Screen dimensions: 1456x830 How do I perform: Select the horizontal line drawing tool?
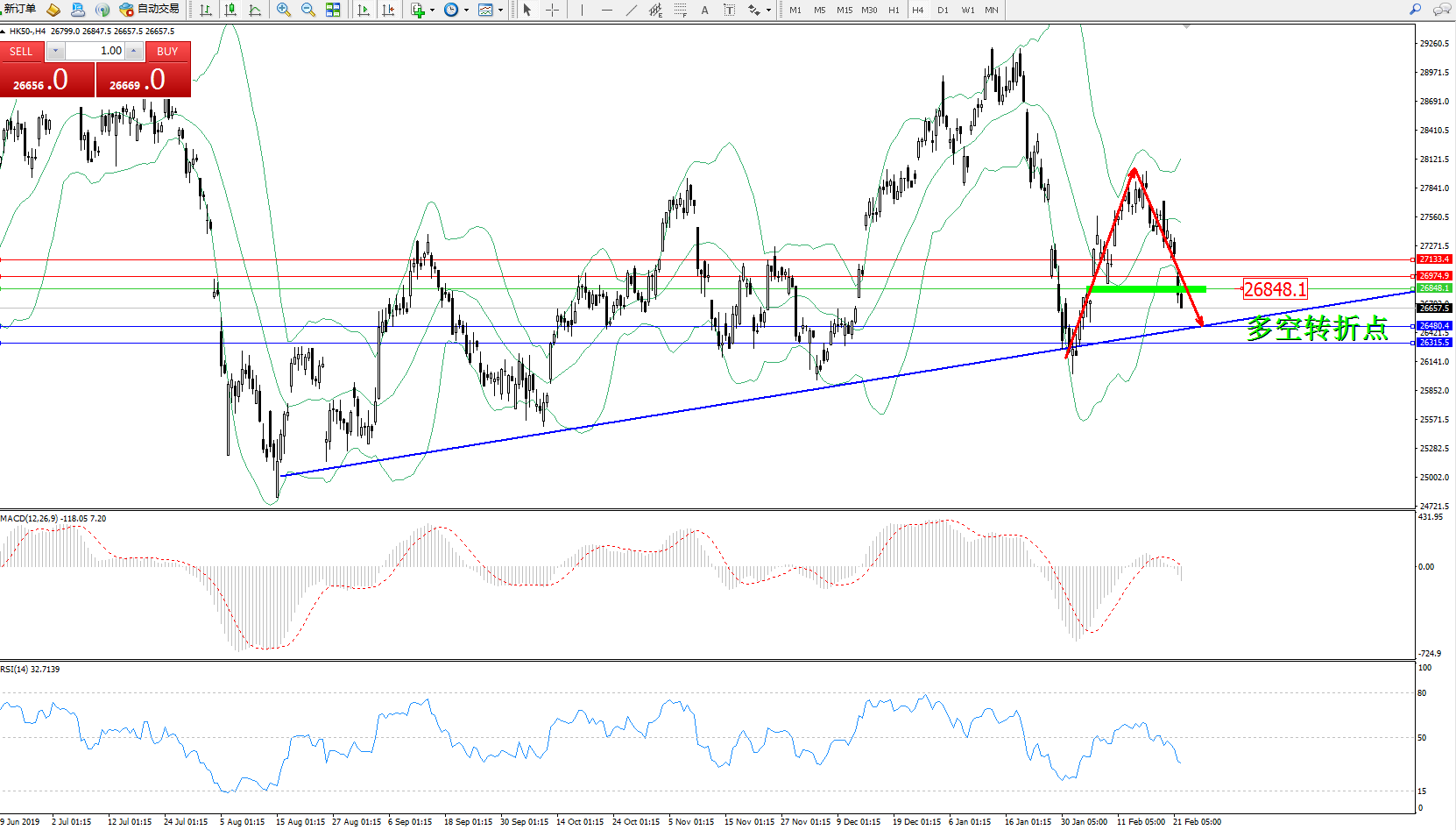[x=606, y=10]
